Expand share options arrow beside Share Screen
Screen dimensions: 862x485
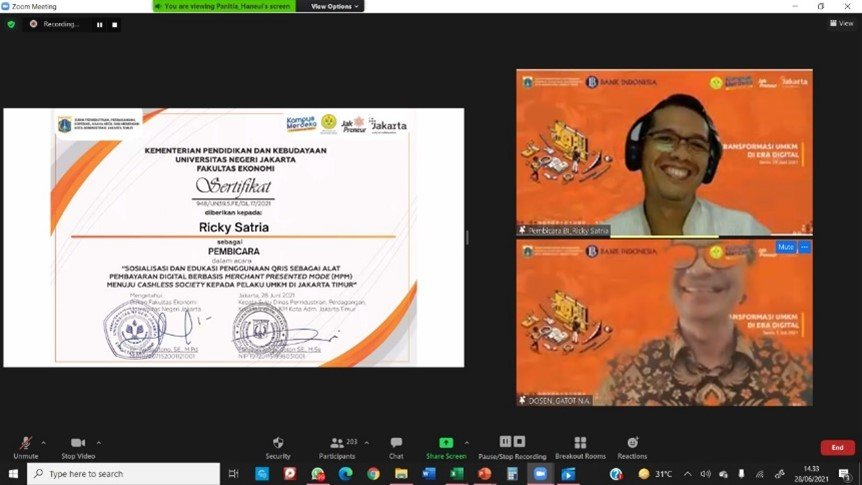(467, 442)
